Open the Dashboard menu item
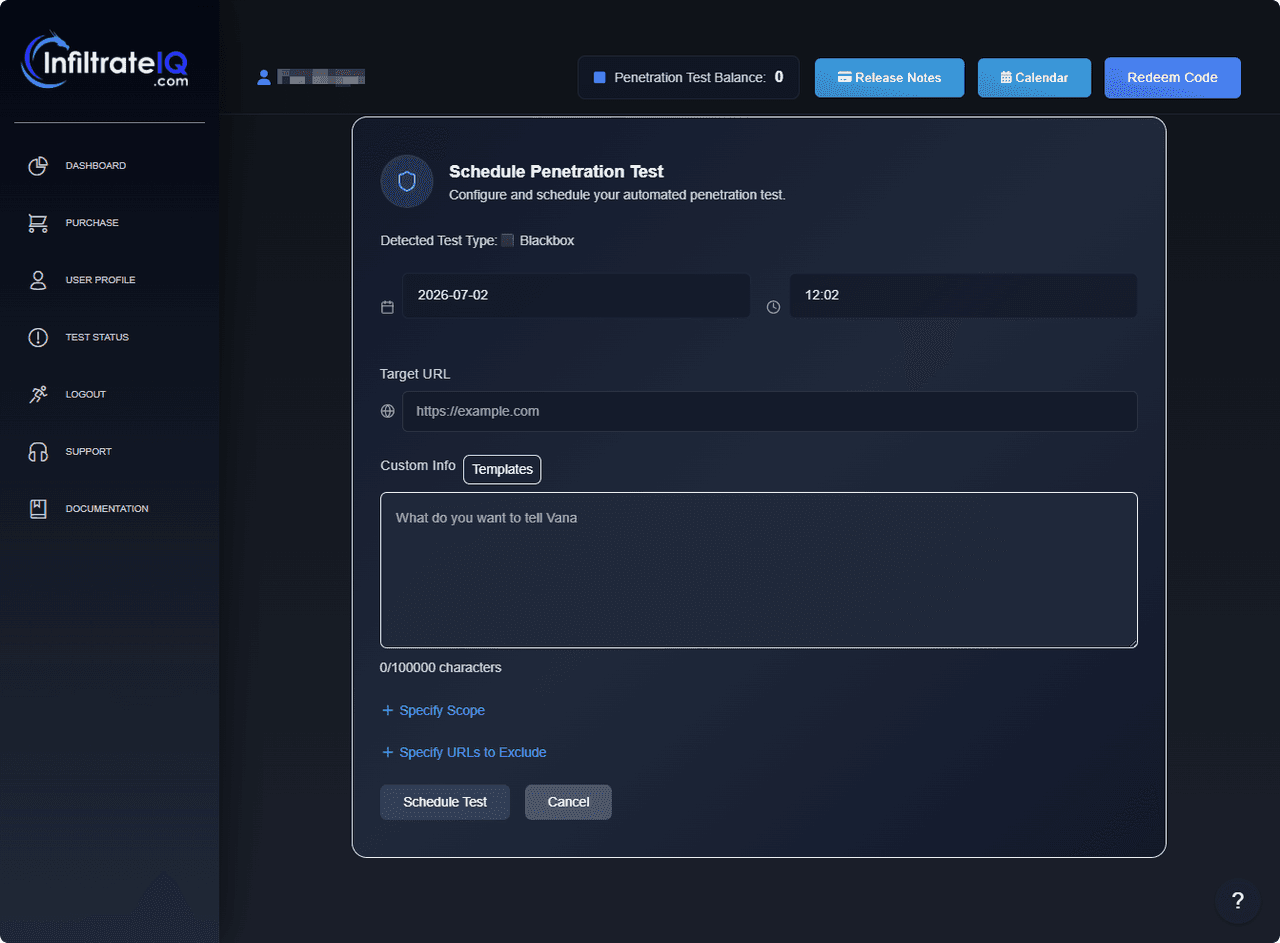The height and width of the screenshot is (943, 1280). click(96, 166)
